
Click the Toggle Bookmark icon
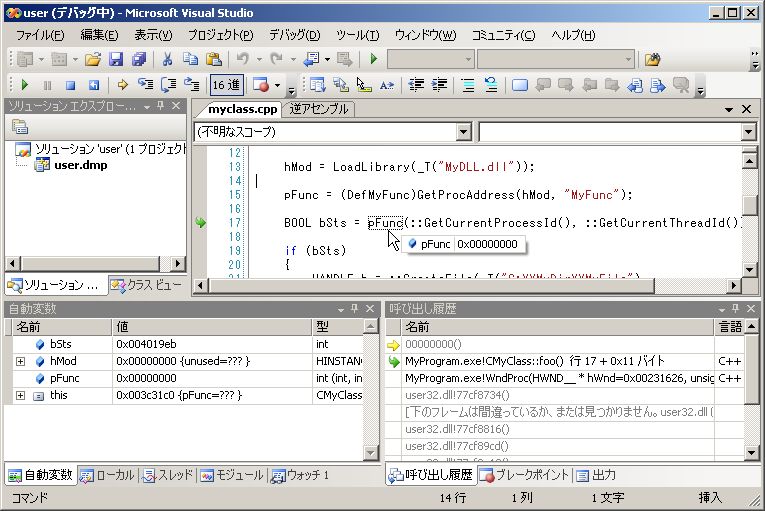[x=520, y=85]
